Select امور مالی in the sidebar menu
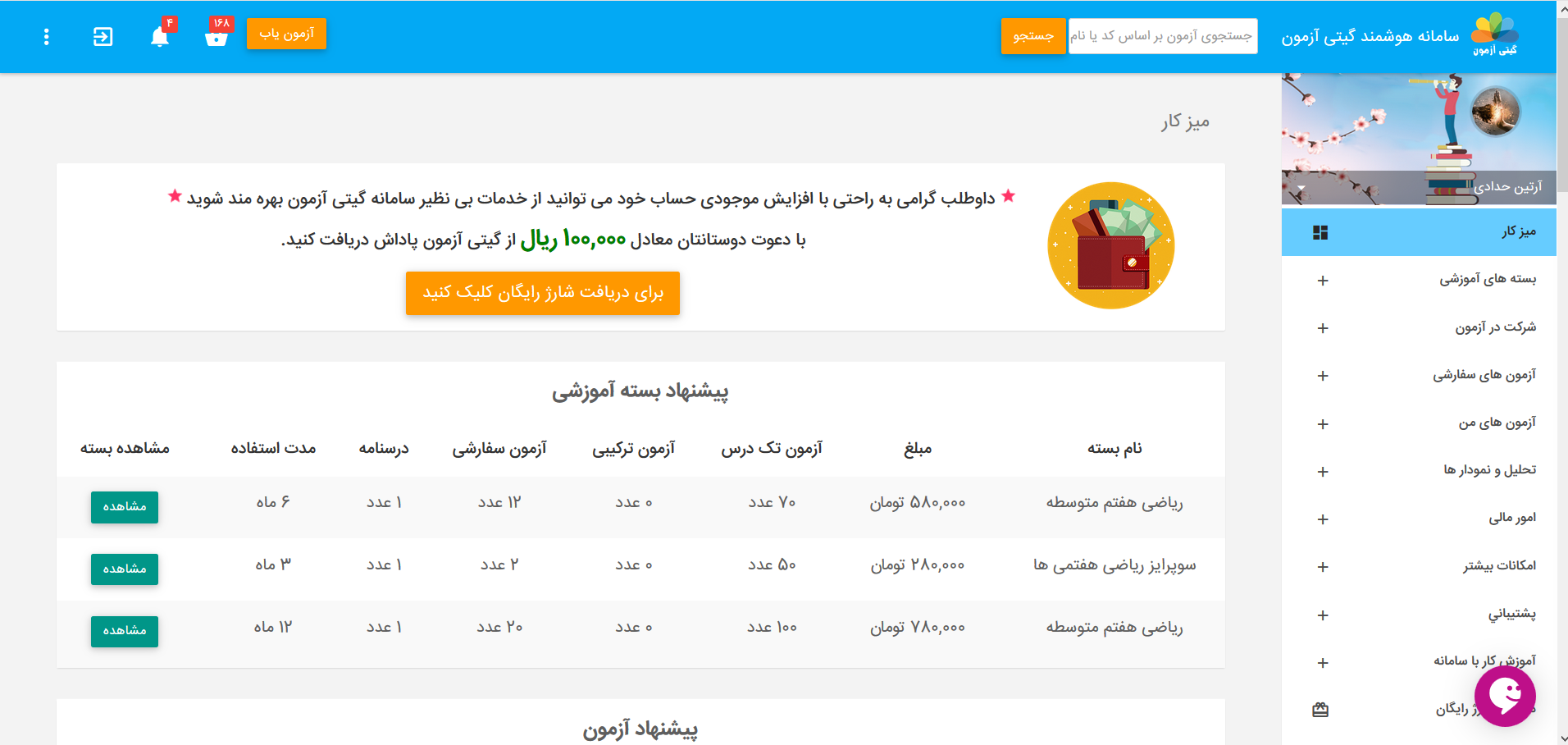 [x=1511, y=518]
